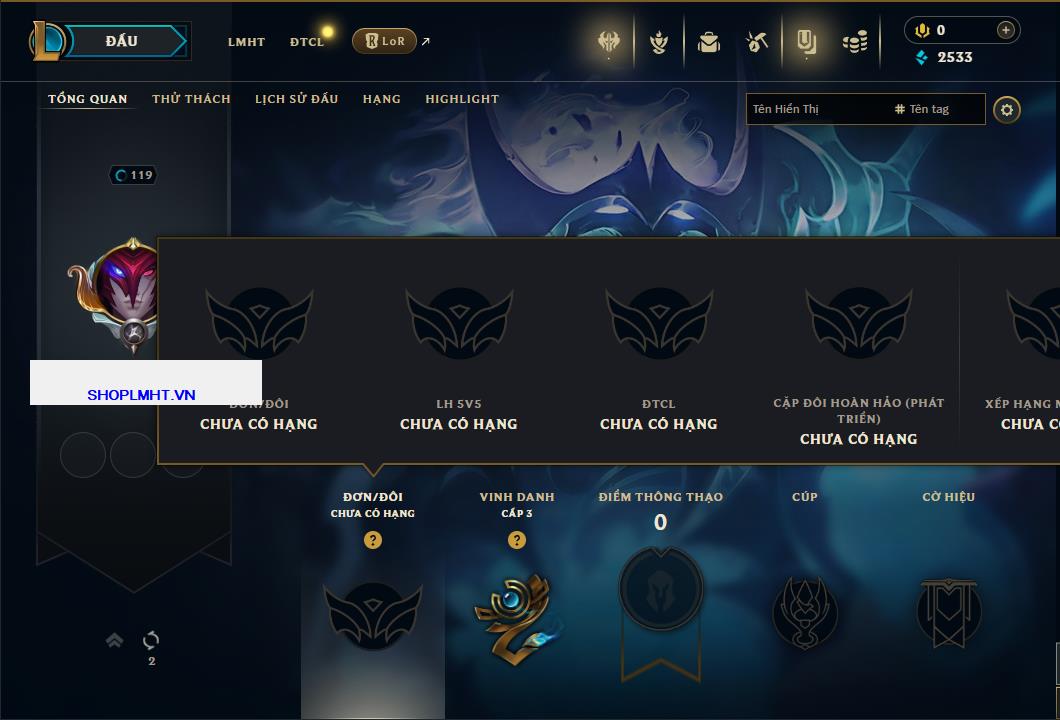The width and height of the screenshot is (1060, 720).
Task: Open profile settings gear icon
Action: (1007, 110)
